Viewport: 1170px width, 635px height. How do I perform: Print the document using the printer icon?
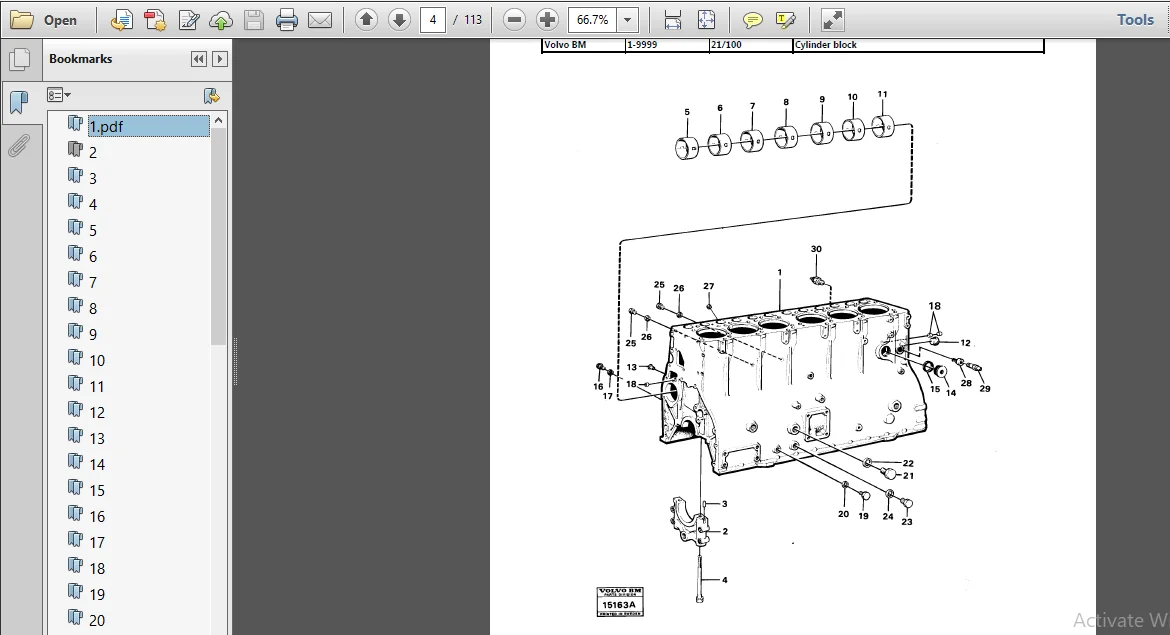(x=287, y=20)
